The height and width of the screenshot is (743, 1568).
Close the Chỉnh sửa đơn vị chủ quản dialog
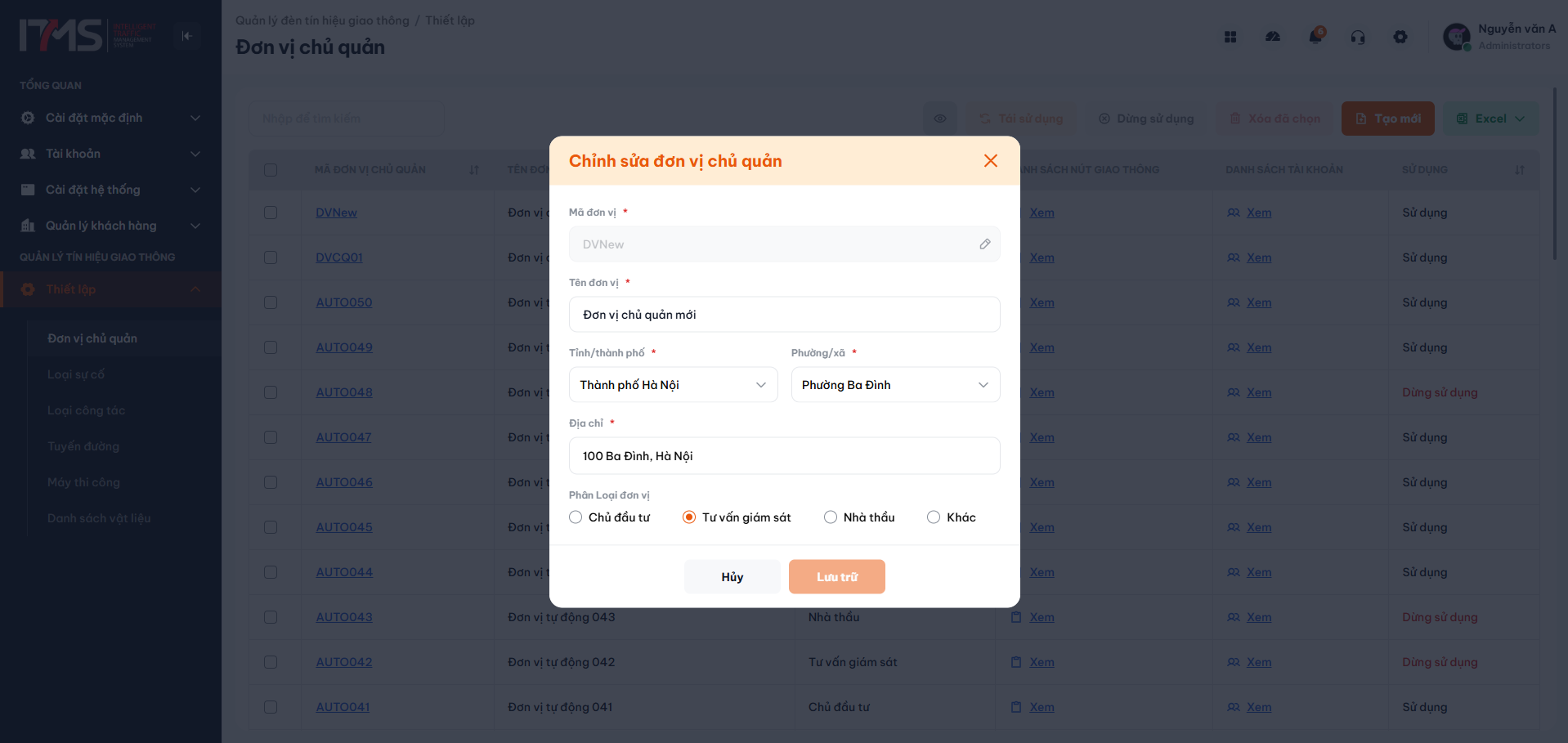pyautogui.click(x=990, y=161)
